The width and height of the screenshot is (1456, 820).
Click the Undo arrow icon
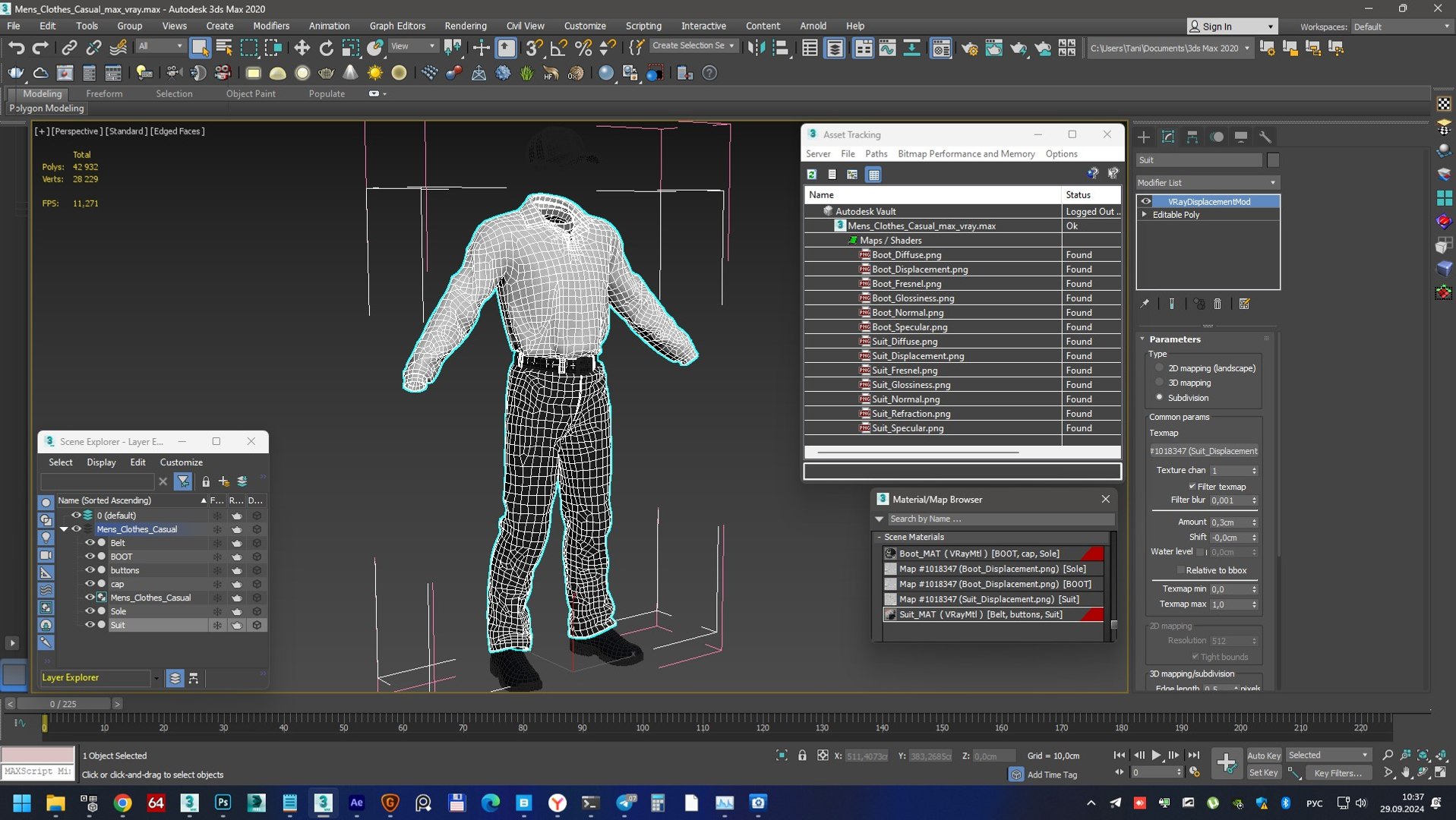(15, 48)
